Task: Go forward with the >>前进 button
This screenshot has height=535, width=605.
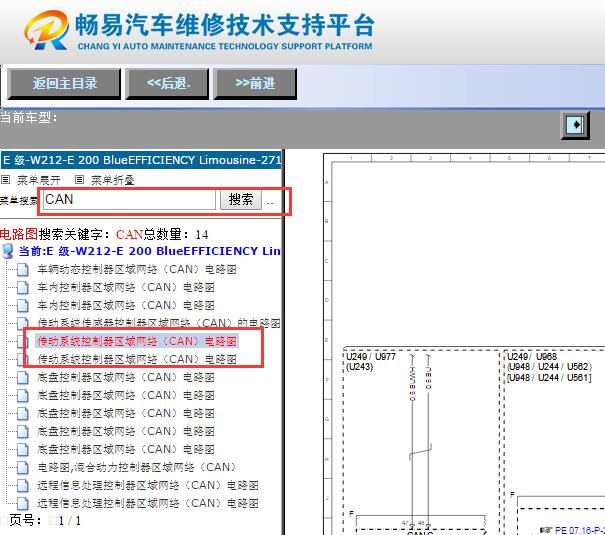Action: tap(255, 84)
